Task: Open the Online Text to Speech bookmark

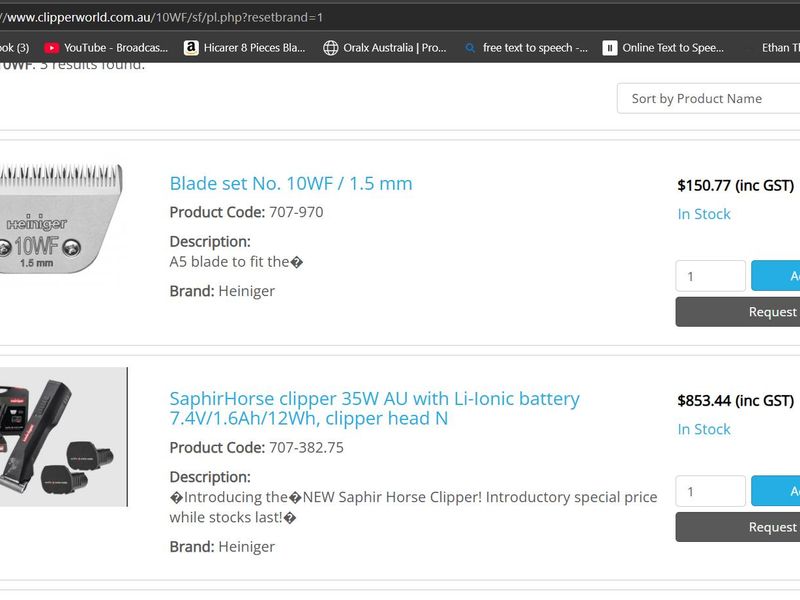Action: pos(610,47)
